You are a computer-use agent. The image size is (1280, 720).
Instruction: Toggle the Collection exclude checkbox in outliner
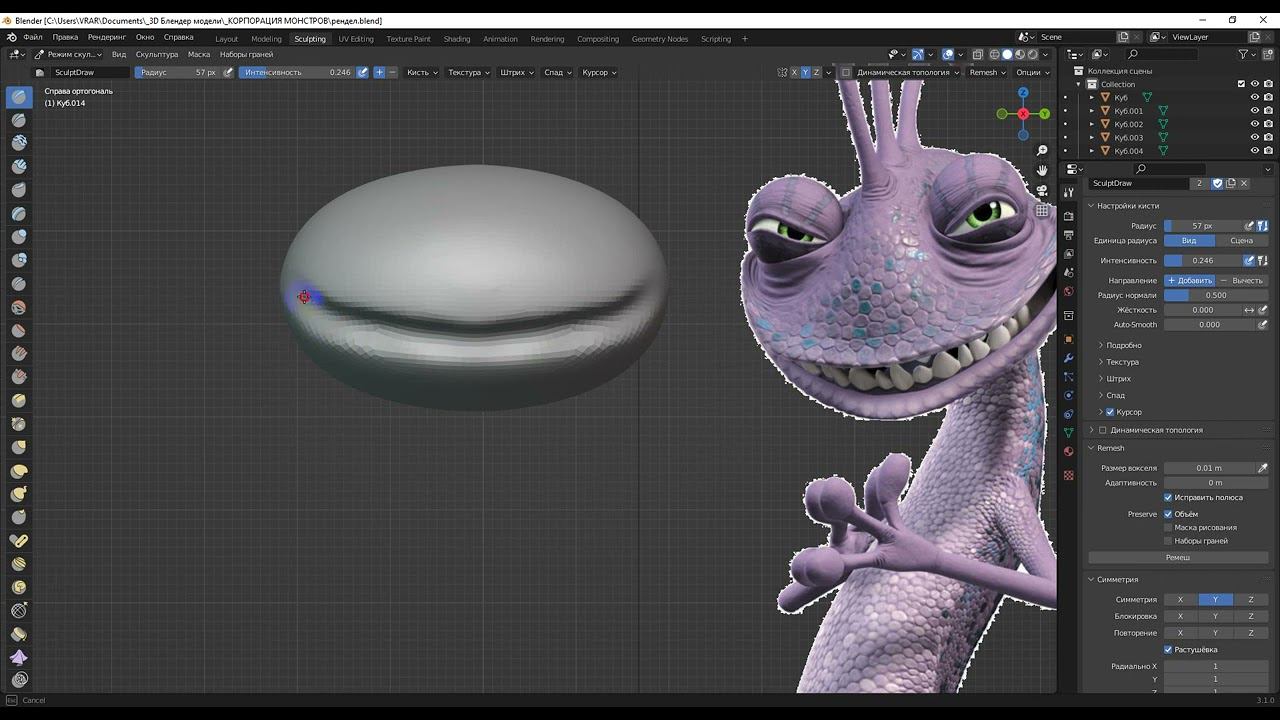1241,84
